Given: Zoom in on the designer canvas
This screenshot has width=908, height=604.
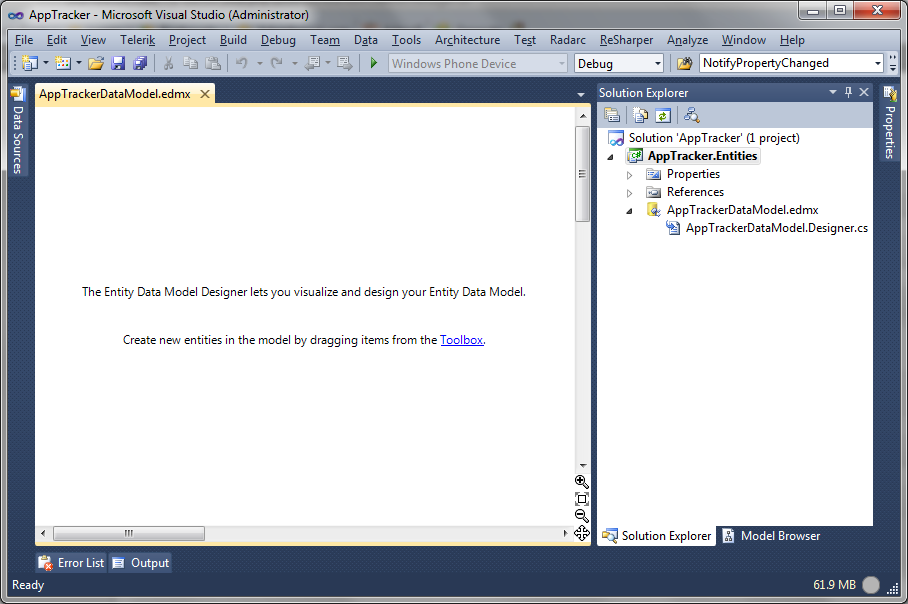Looking at the screenshot, I should click(x=582, y=482).
